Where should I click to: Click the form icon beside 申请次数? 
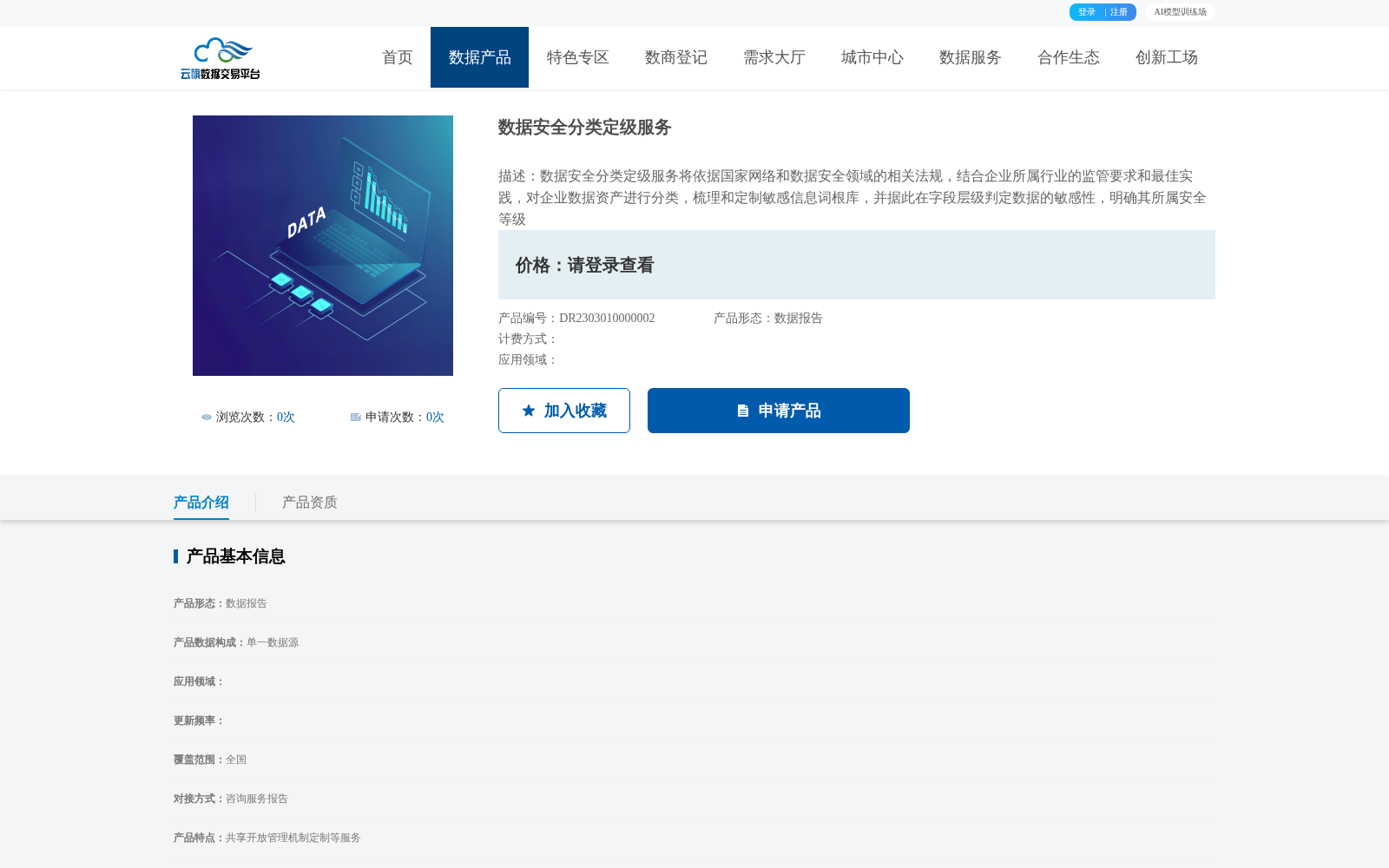pos(356,418)
